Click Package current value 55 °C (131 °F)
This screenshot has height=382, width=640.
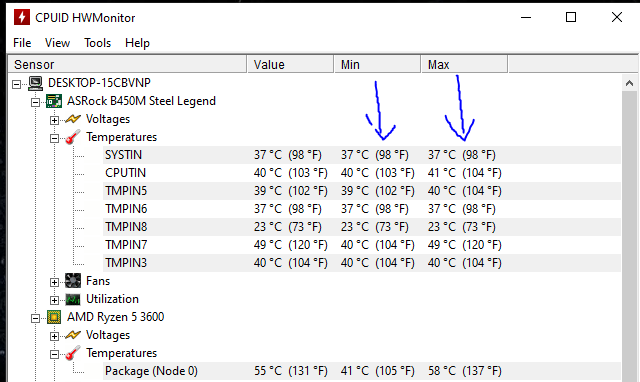click(291, 371)
